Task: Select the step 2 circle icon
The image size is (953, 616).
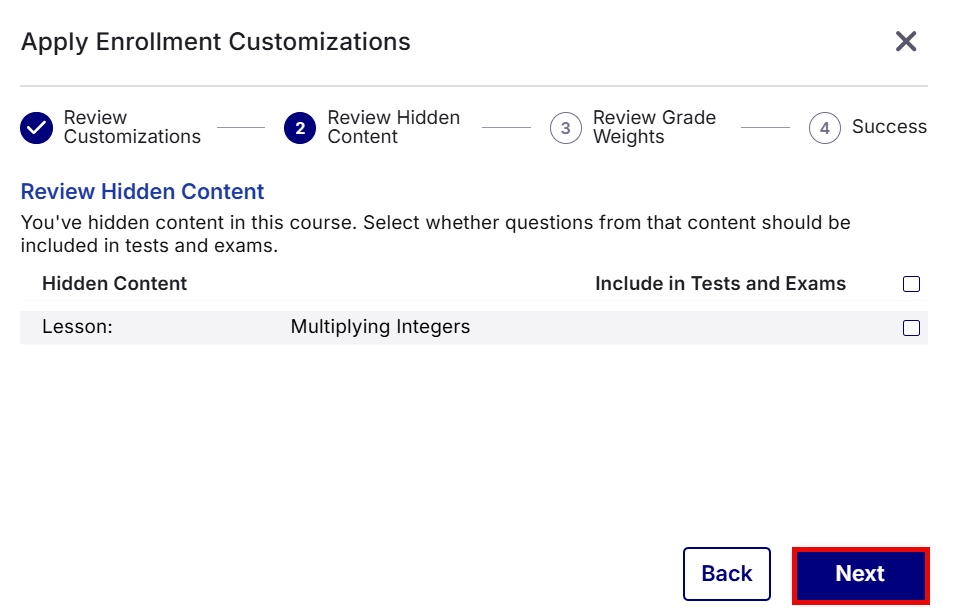Action: pyautogui.click(x=300, y=128)
